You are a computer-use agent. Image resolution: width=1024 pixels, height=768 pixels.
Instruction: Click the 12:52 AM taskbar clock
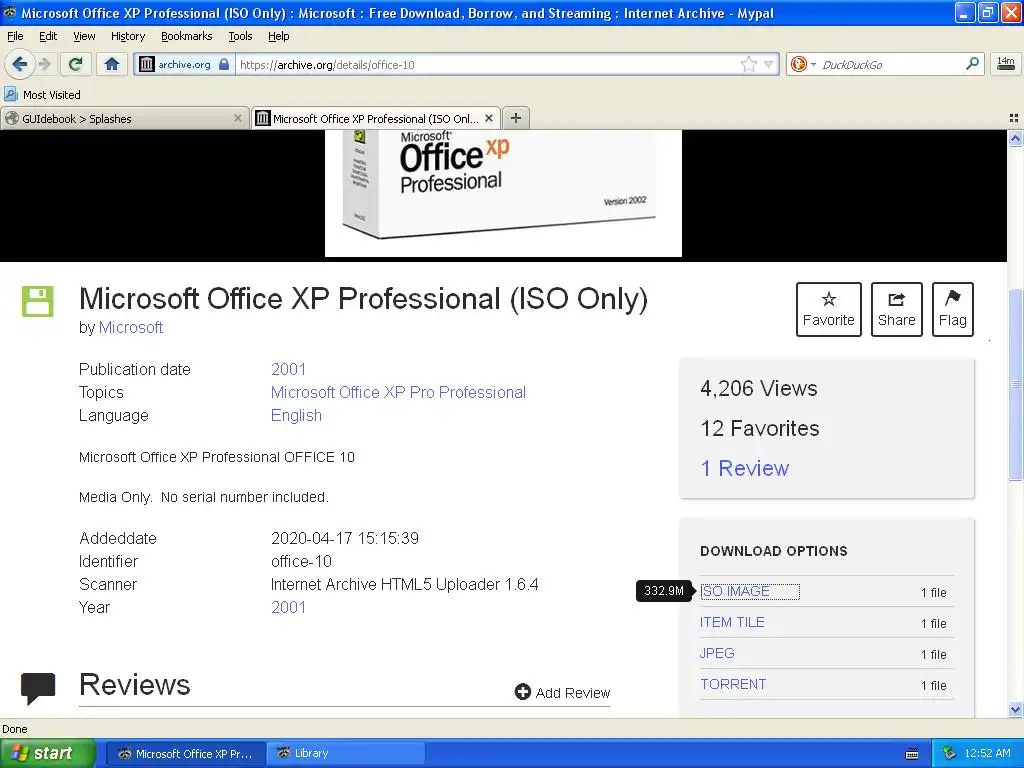click(987, 753)
